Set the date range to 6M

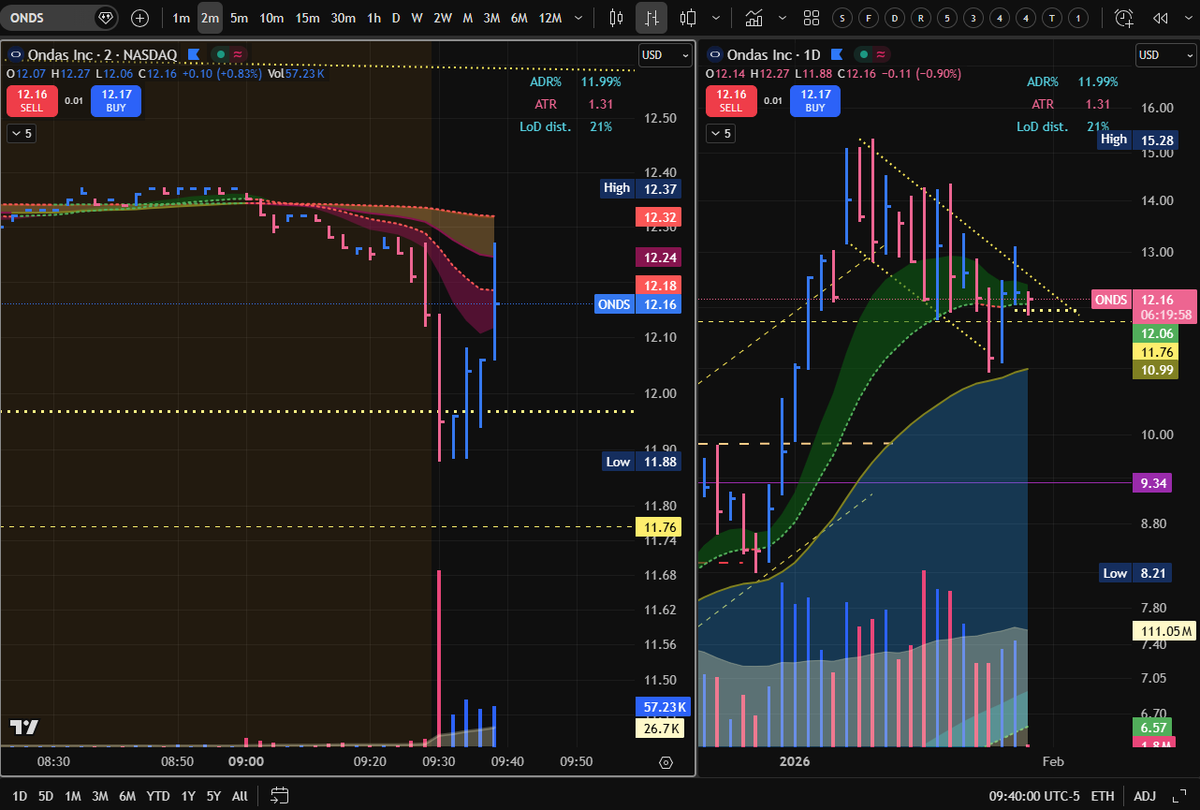click(x=127, y=796)
